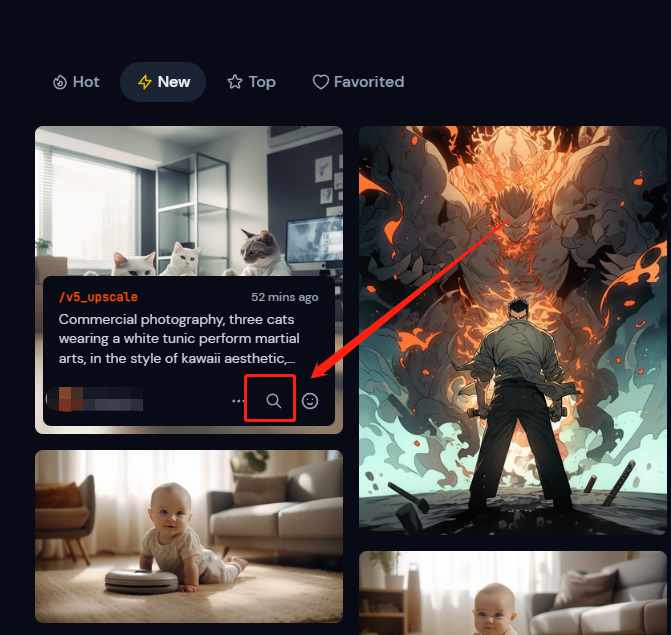The image size is (671, 635).
Task: Click the cats prompt description text
Action: 179,339
